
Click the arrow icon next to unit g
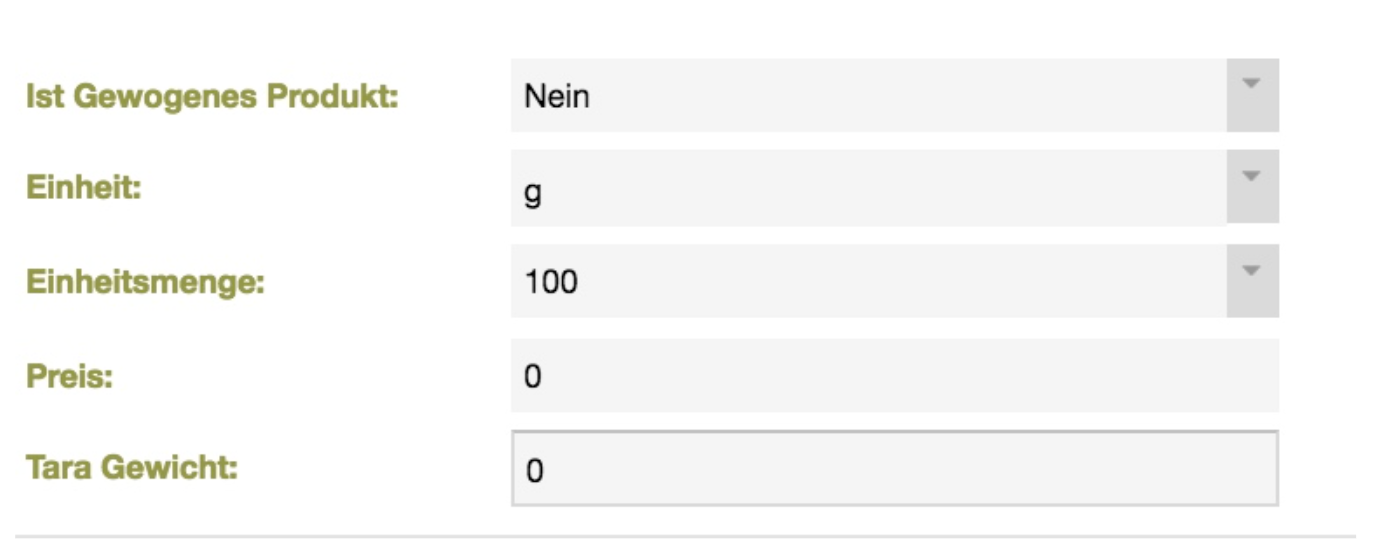(x=1252, y=187)
